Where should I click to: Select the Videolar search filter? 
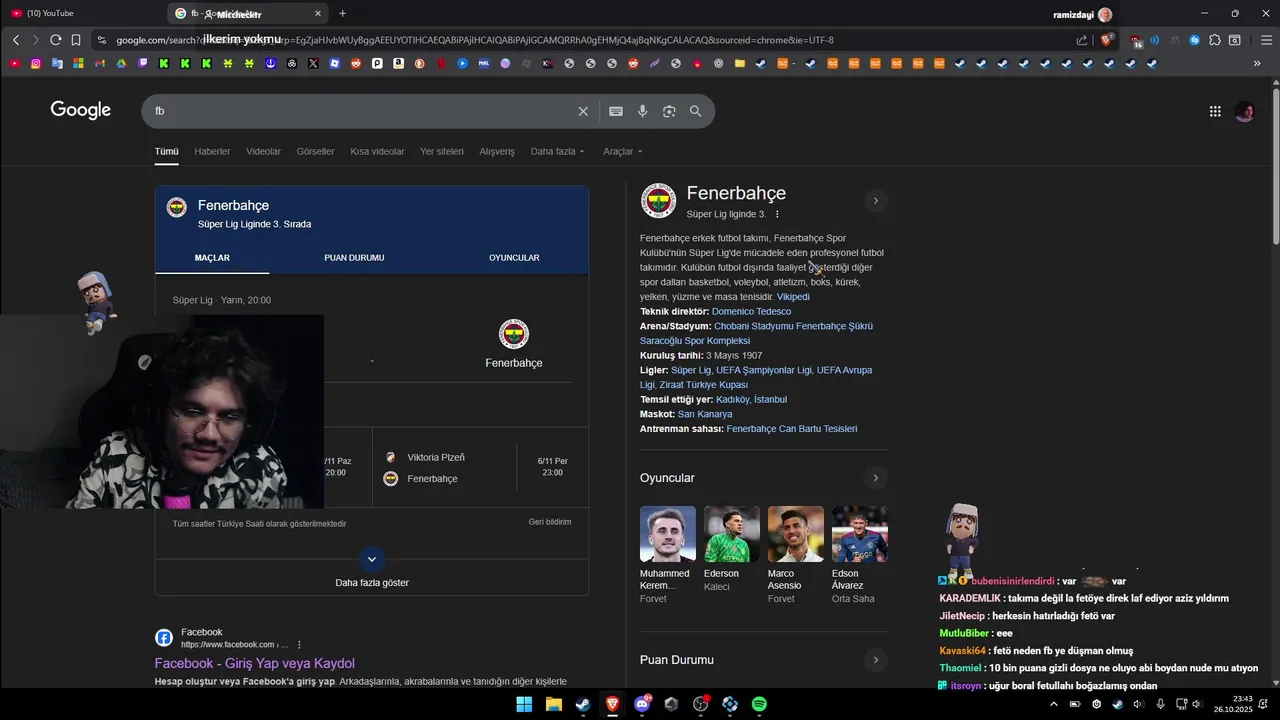pyautogui.click(x=263, y=151)
